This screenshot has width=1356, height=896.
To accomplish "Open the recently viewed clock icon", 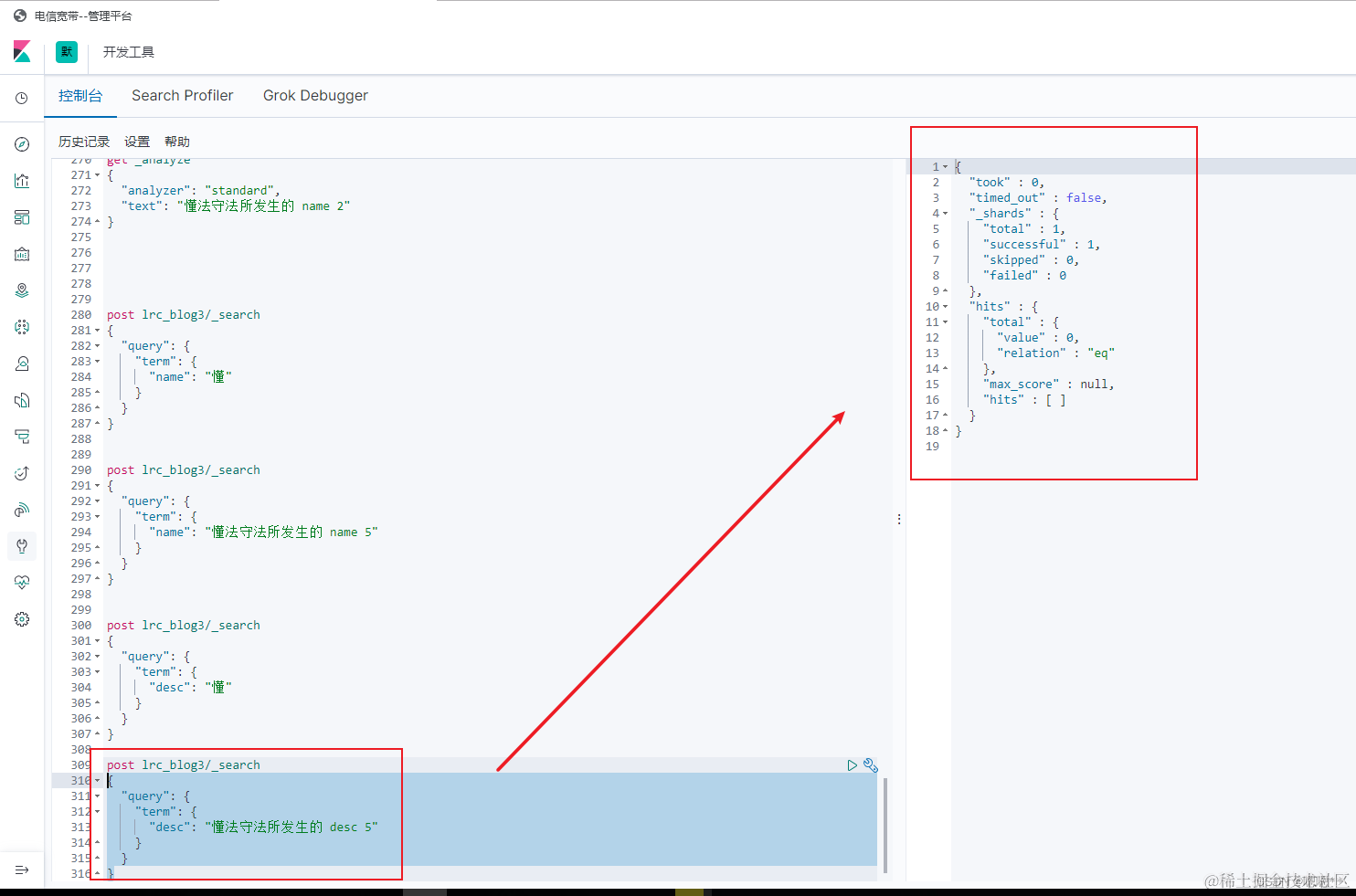I will [x=22, y=98].
